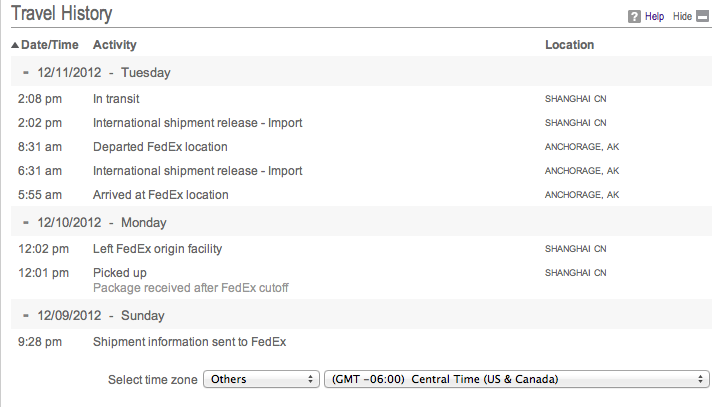Click the Hide minus icon

(x=702, y=17)
